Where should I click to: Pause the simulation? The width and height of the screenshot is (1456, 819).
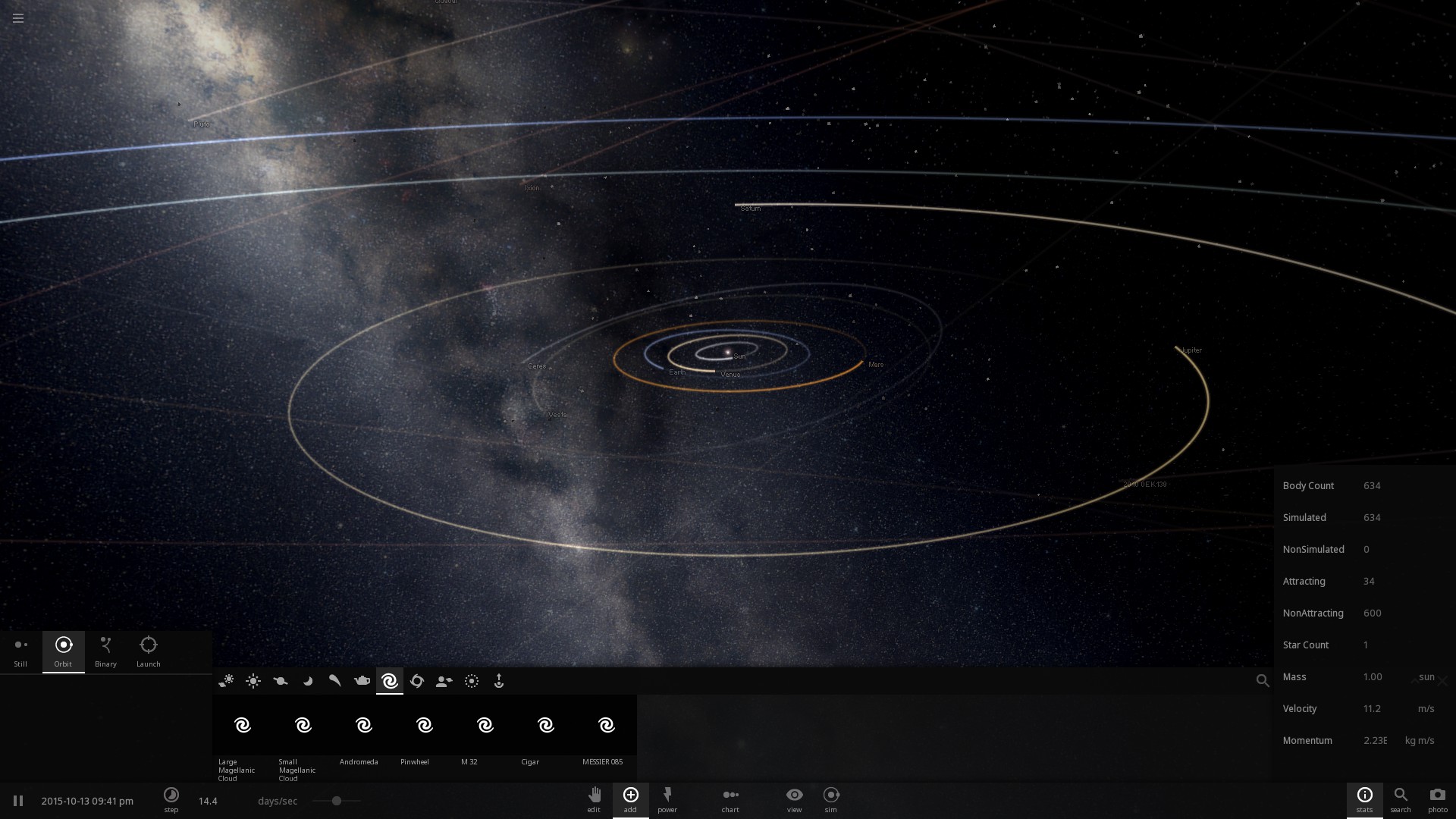click(18, 801)
